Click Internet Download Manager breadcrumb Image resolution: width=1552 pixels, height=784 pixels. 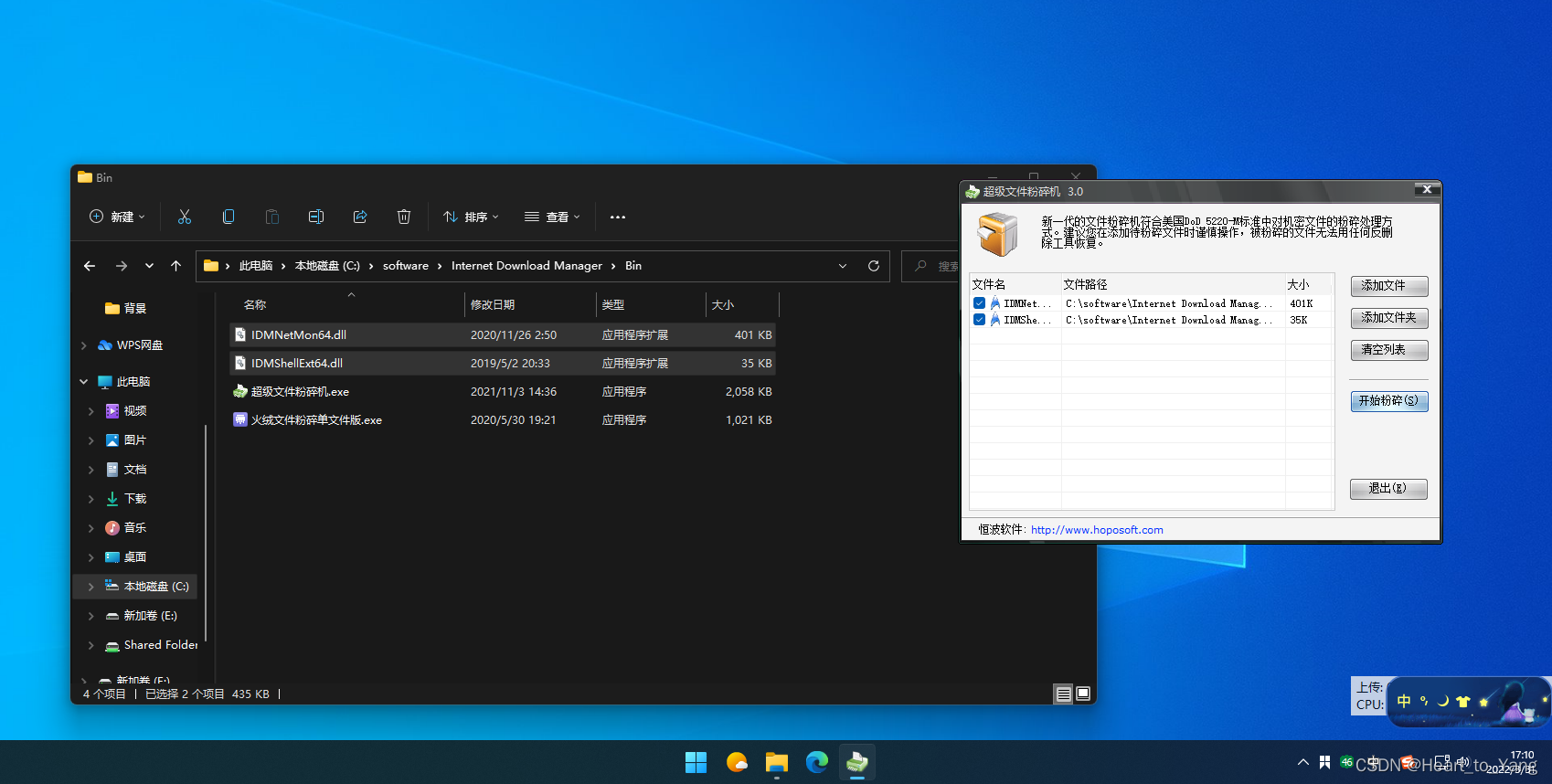pyautogui.click(x=526, y=266)
